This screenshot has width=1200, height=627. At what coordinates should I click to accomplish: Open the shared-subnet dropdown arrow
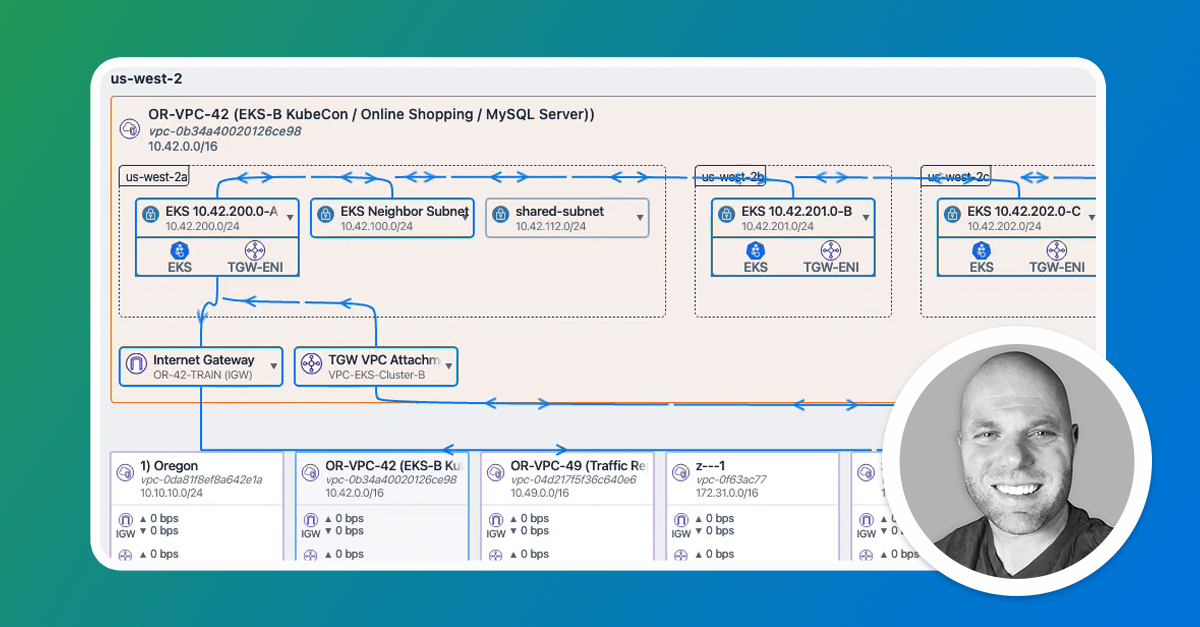click(639, 217)
